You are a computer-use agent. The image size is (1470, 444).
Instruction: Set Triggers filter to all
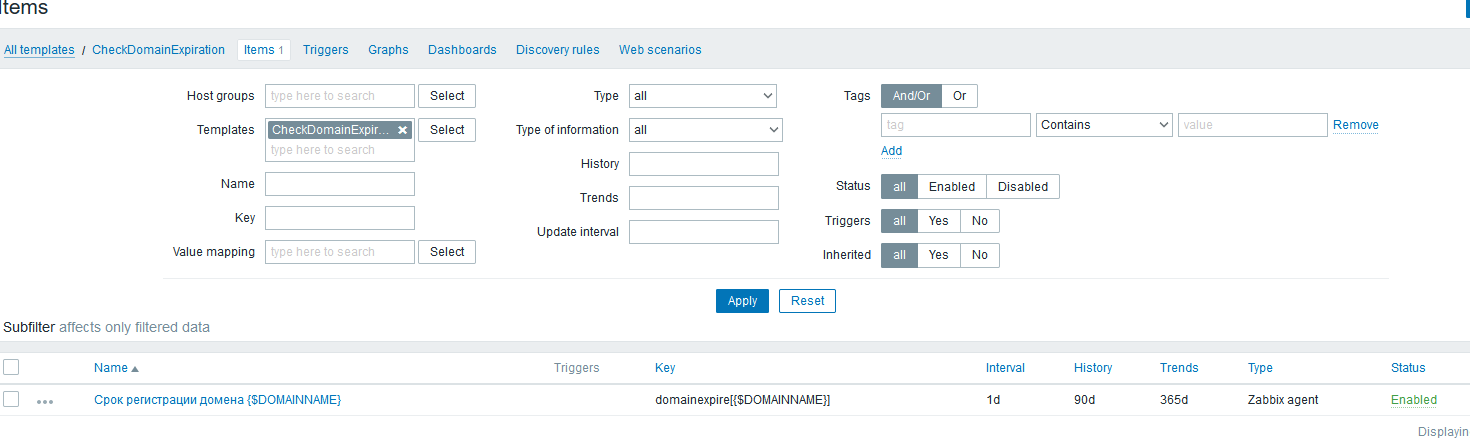click(899, 221)
